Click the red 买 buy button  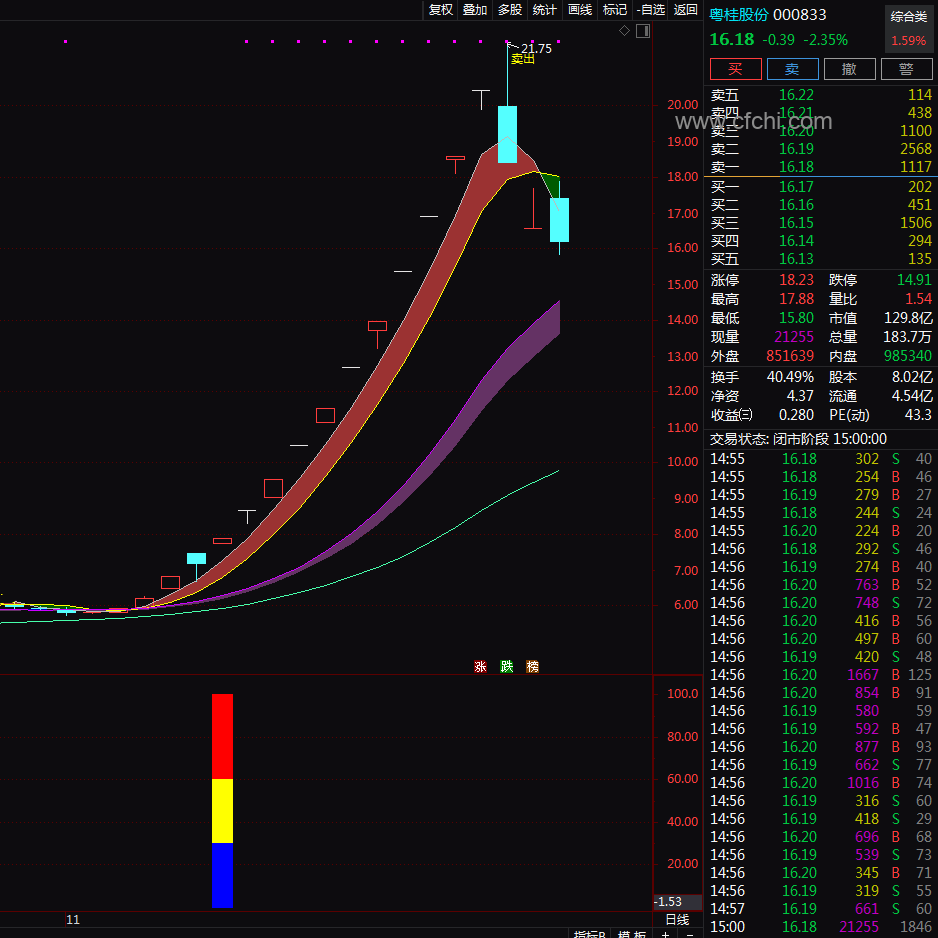pos(735,69)
